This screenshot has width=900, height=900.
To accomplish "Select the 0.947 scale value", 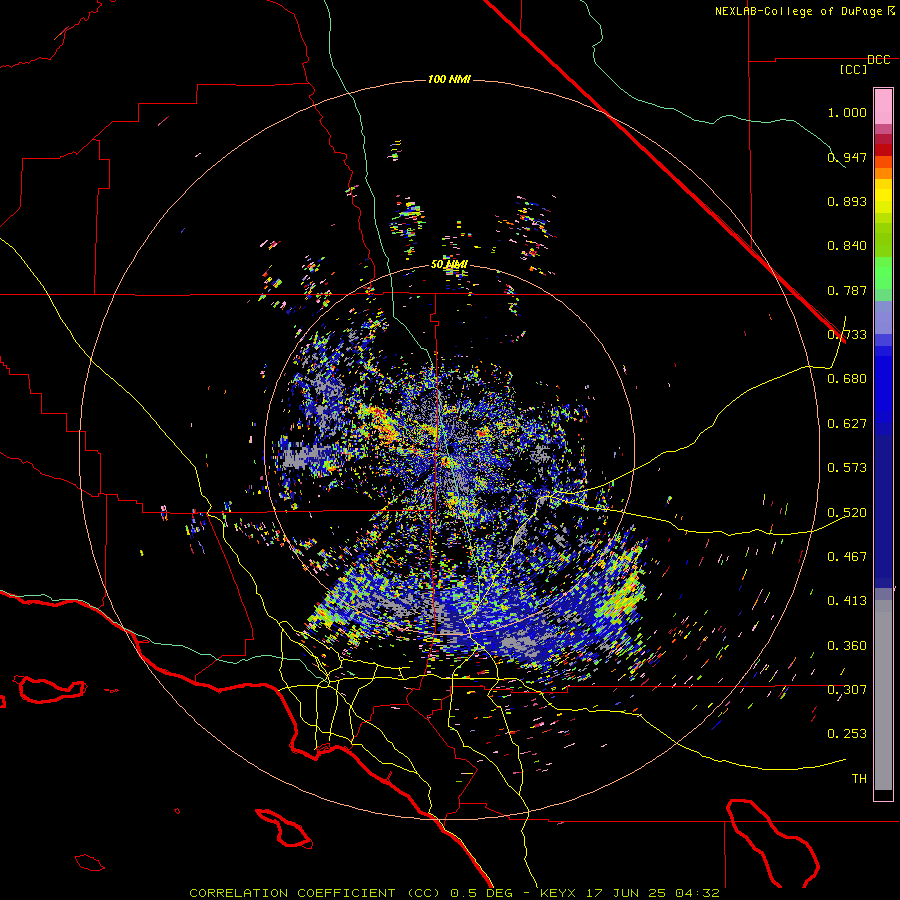I will point(847,157).
